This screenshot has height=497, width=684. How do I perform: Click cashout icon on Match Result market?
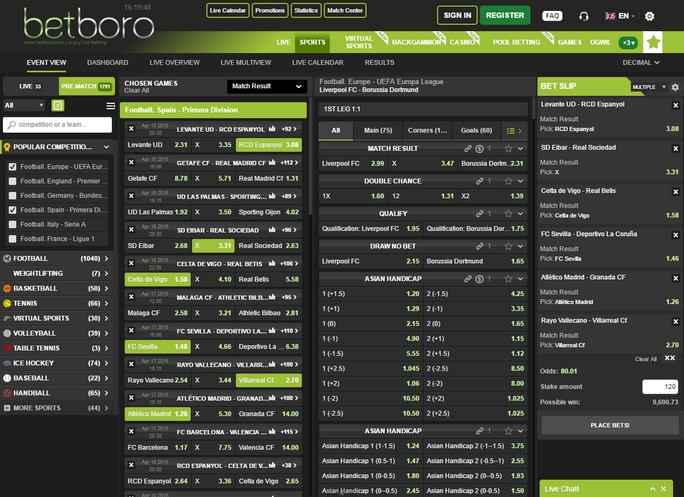(x=479, y=149)
